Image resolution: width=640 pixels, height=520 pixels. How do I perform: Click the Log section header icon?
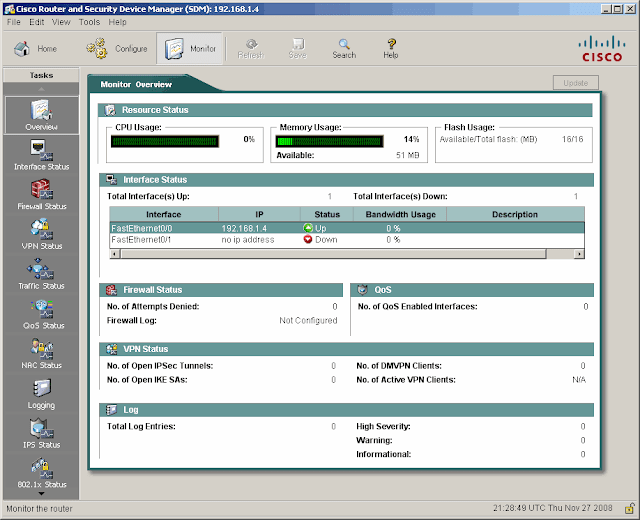pos(111,410)
